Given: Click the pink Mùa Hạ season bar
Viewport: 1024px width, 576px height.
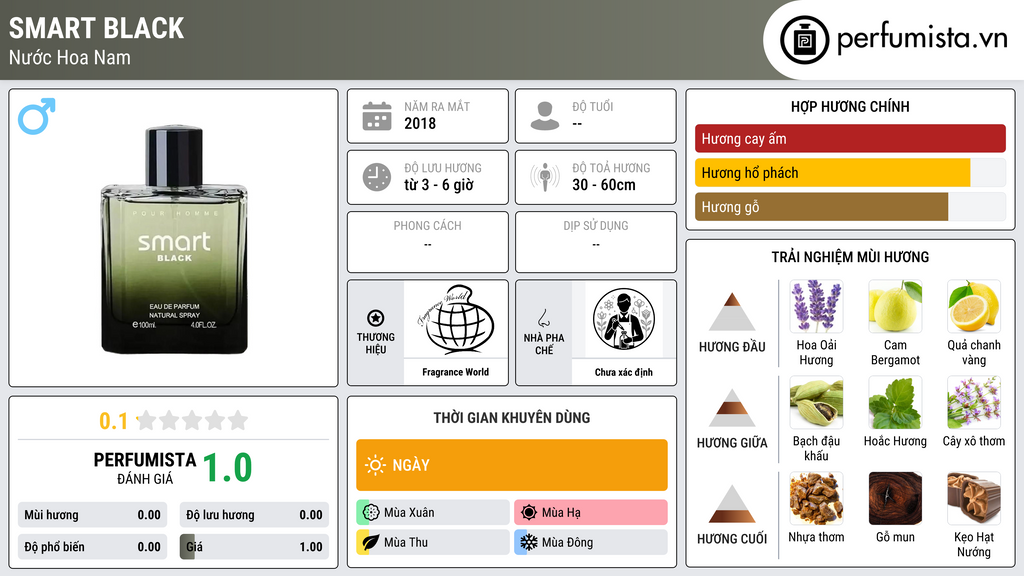Looking at the screenshot, I should tap(591, 513).
